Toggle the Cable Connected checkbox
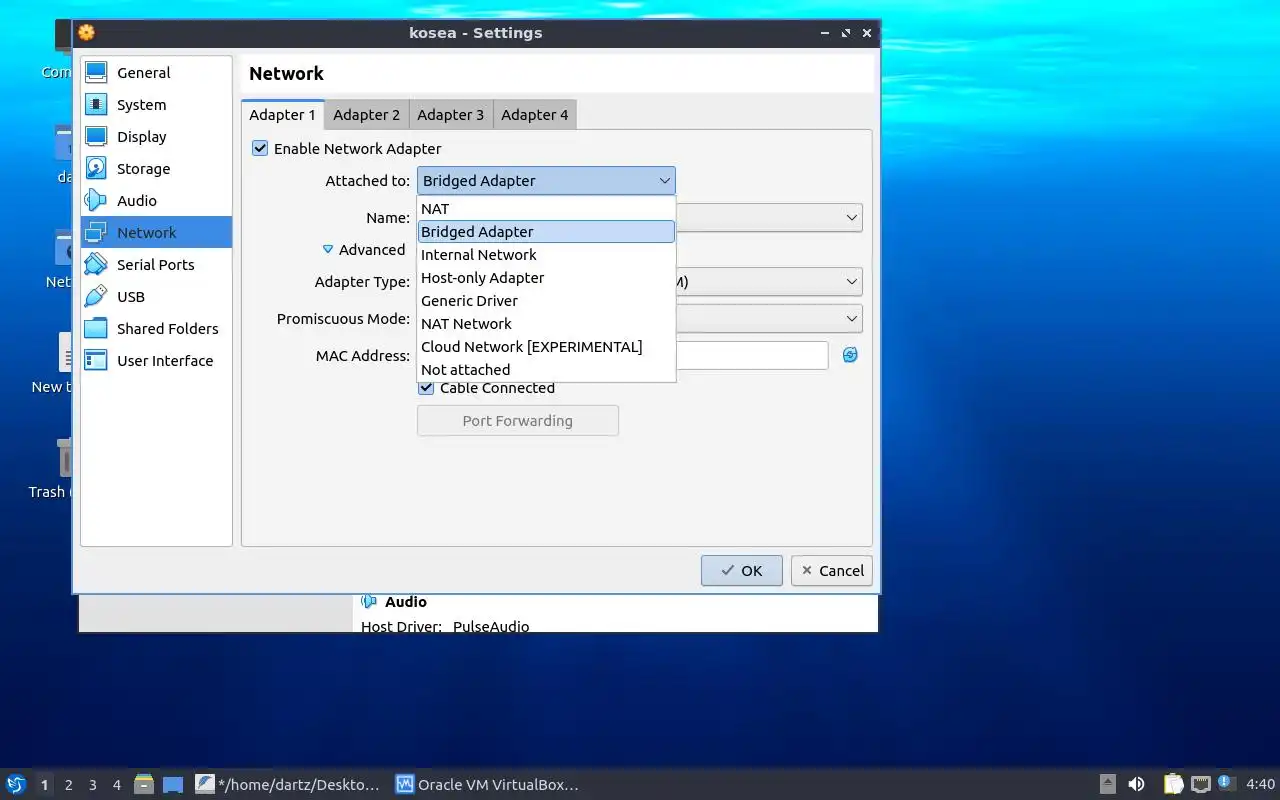Screen dimensions: 1280x800 tap(426, 388)
